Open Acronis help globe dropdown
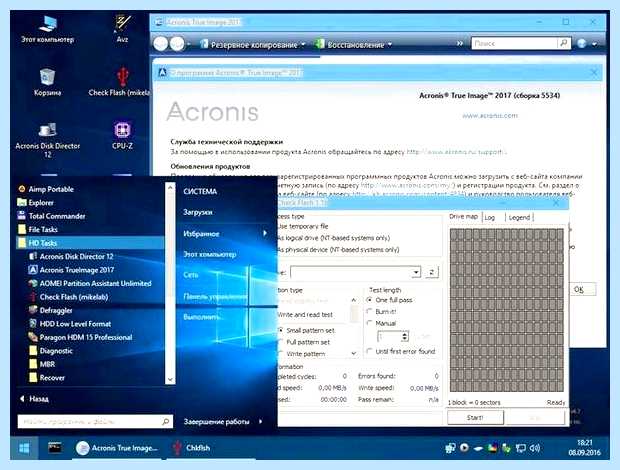Image resolution: width=620 pixels, height=470 pixels. pyautogui.click(x=587, y=43)
